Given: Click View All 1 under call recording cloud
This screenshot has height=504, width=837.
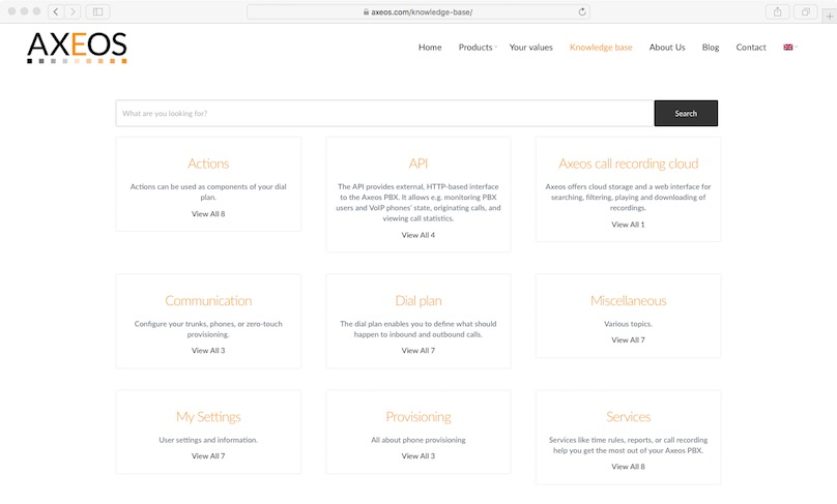Looking at the screenshot, I should tap(628, 224).
